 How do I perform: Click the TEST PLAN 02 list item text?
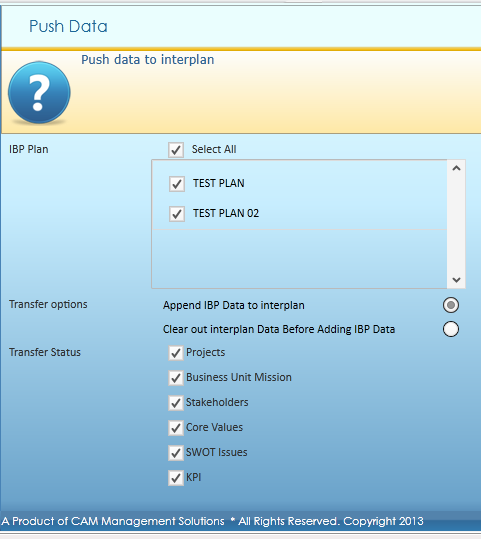(x=226, y=213)
